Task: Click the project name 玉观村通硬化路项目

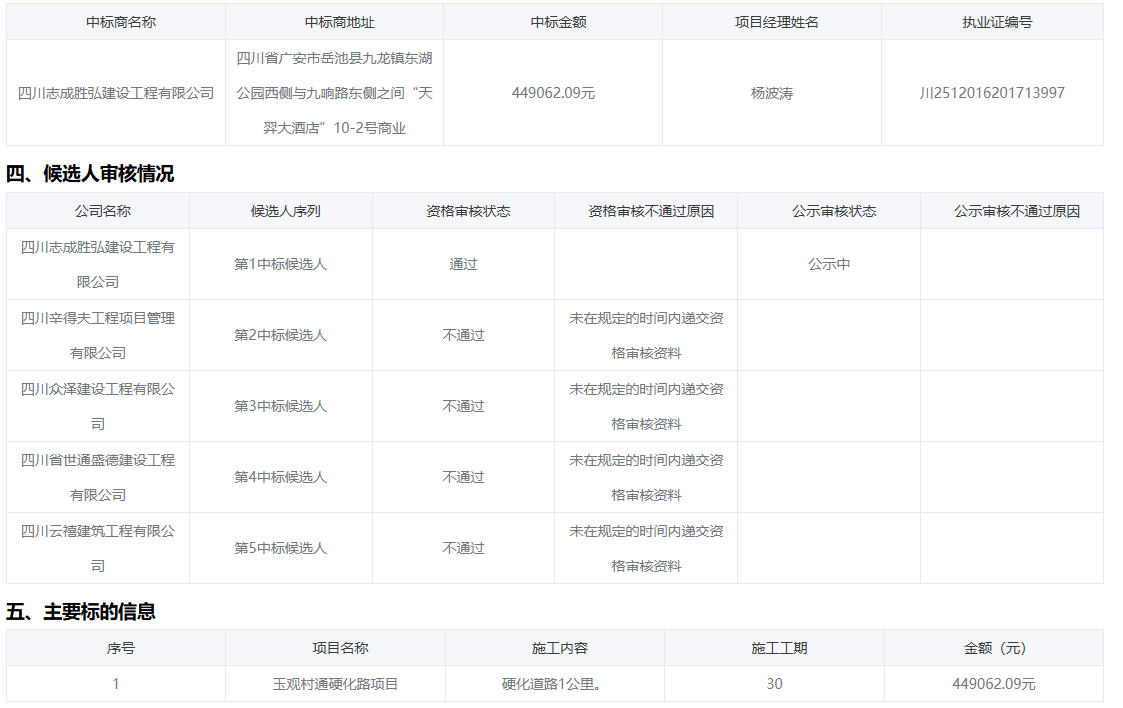Action: click(x=335, y=684)
